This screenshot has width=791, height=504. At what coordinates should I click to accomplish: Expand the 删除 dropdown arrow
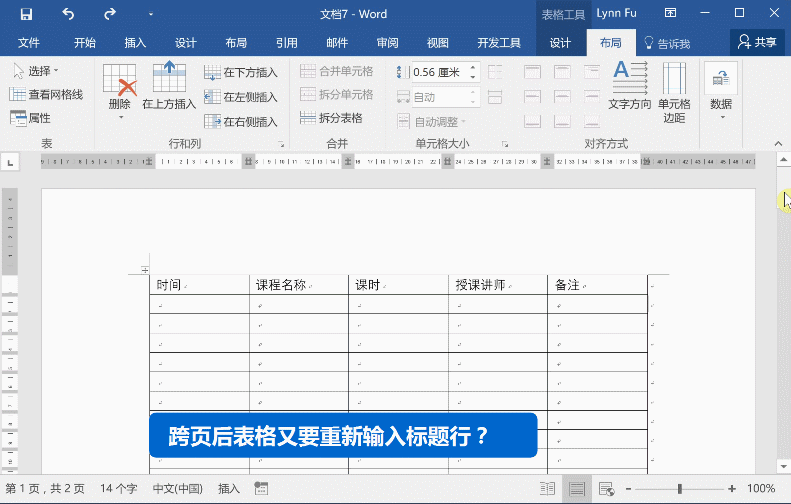[x=120, y=118]
